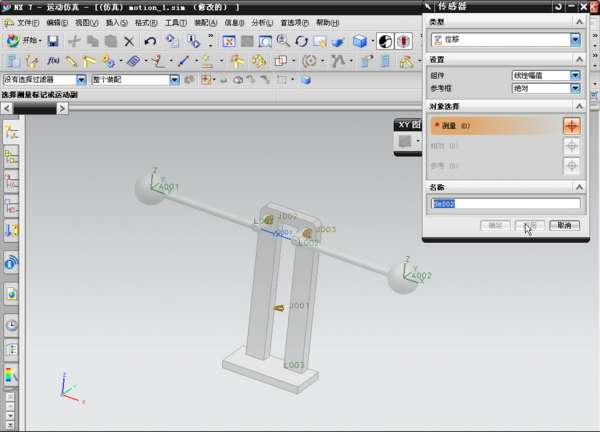
Task: Click the clock History sidebar icon
Action: click(11, 325)
